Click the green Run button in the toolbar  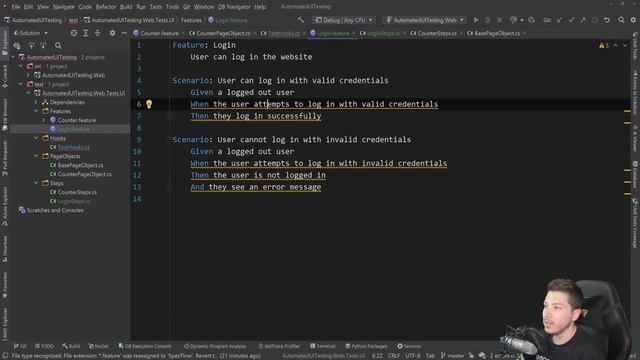476,20
